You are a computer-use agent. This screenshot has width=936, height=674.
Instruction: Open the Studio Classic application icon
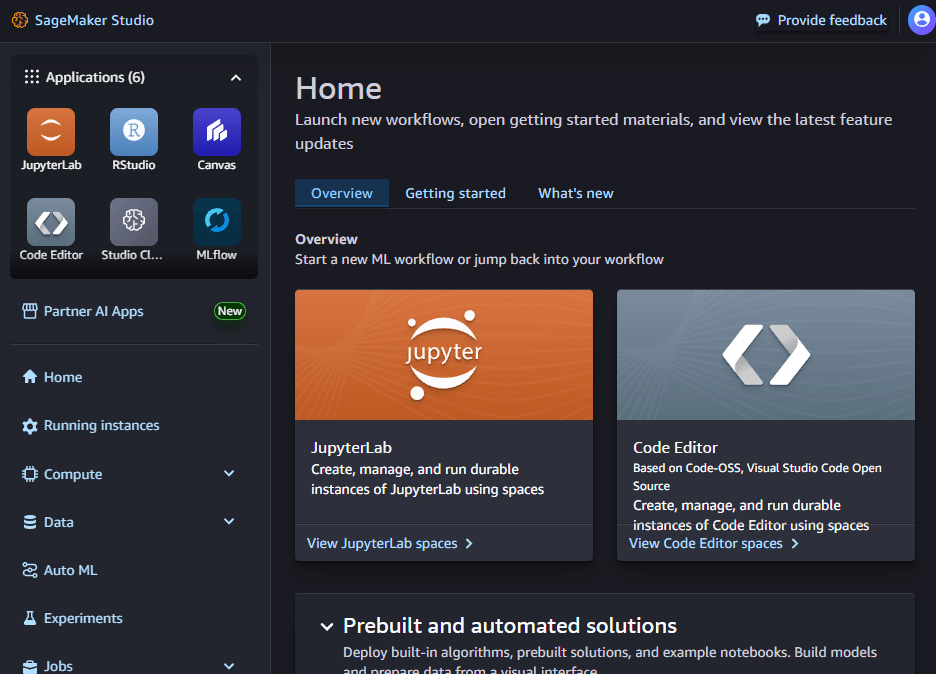click(x=134, y=222)
